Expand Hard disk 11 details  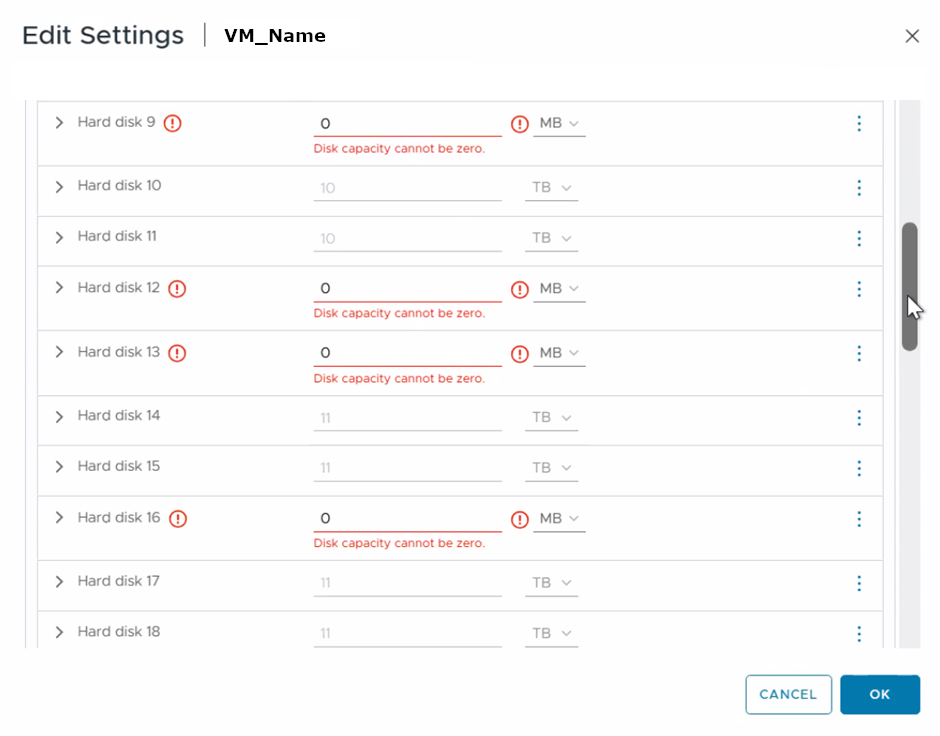59,237
